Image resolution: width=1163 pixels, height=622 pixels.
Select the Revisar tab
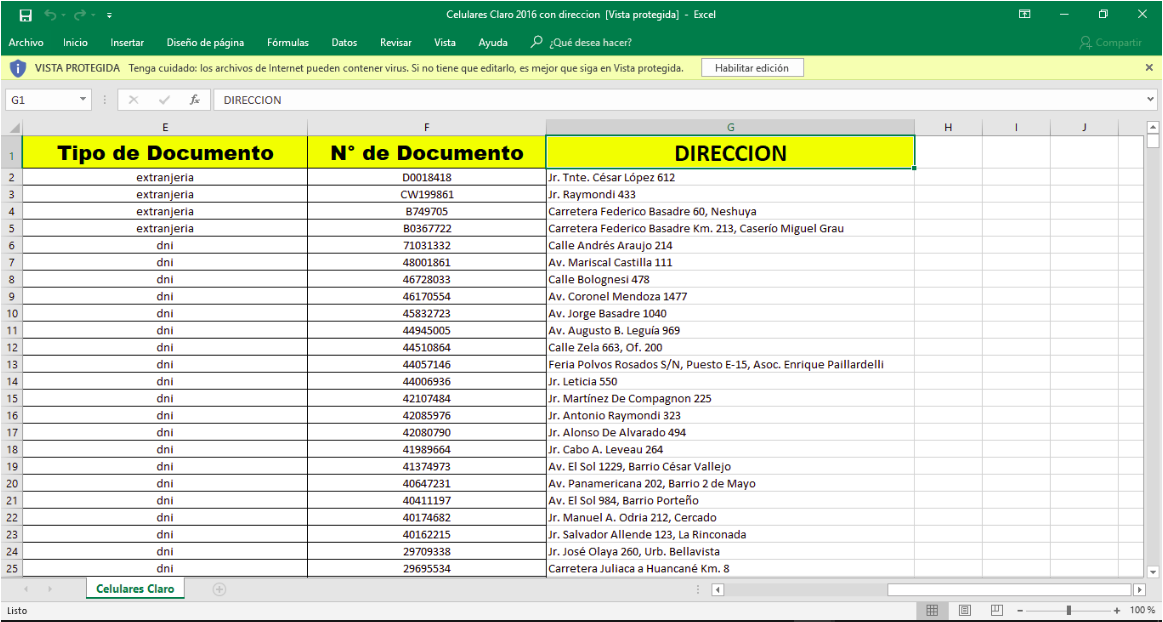(395, 43)
